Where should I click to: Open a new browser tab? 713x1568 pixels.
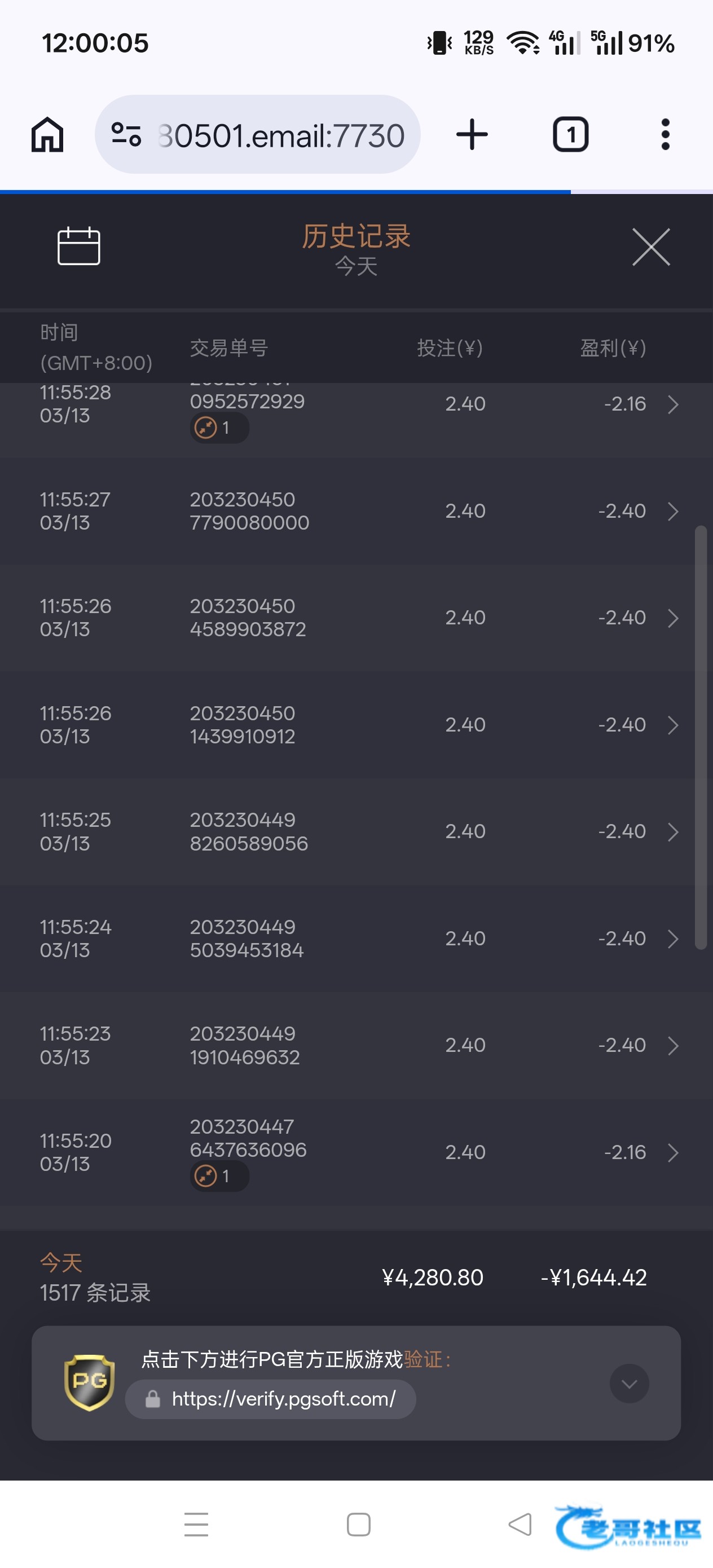pos(472,135)
